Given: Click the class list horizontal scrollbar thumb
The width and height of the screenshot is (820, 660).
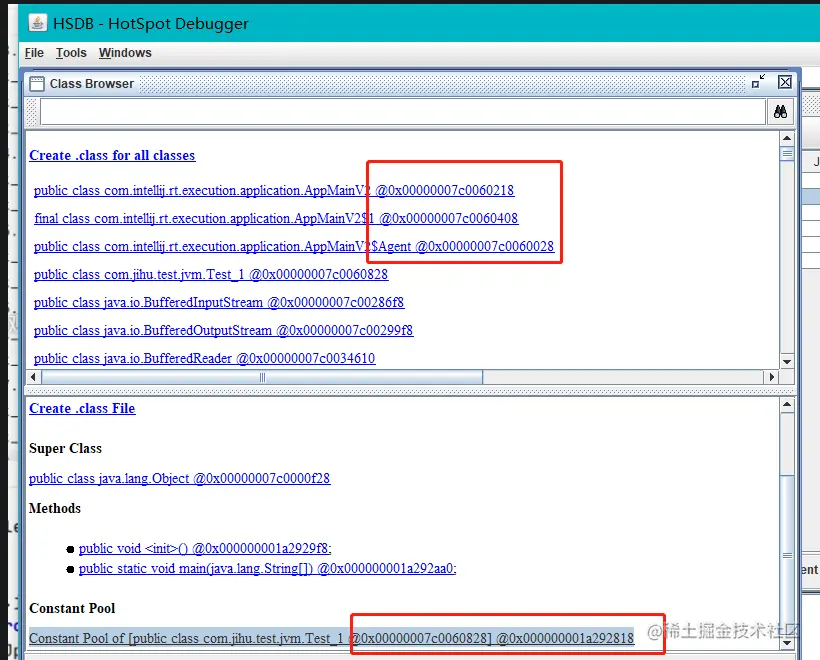Looking at the screenshot, I should (x=262, y=377).
